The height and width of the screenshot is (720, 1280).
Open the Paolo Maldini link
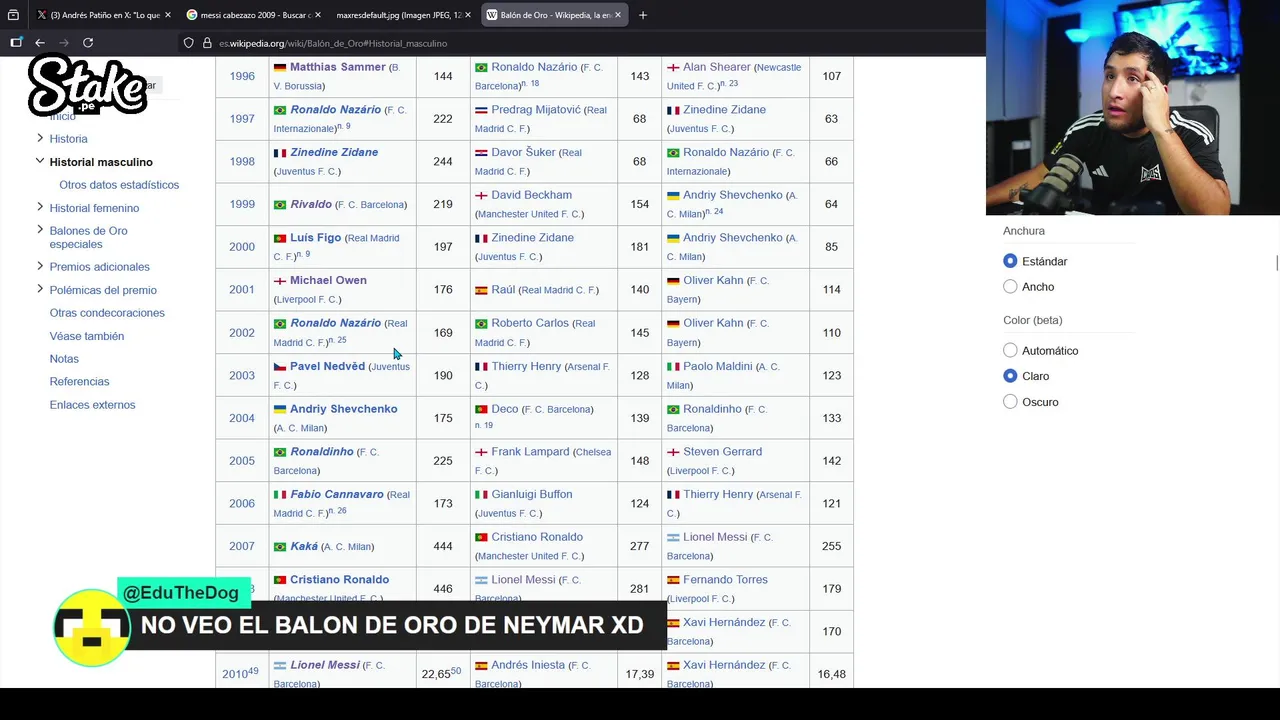tap(718, 366)
